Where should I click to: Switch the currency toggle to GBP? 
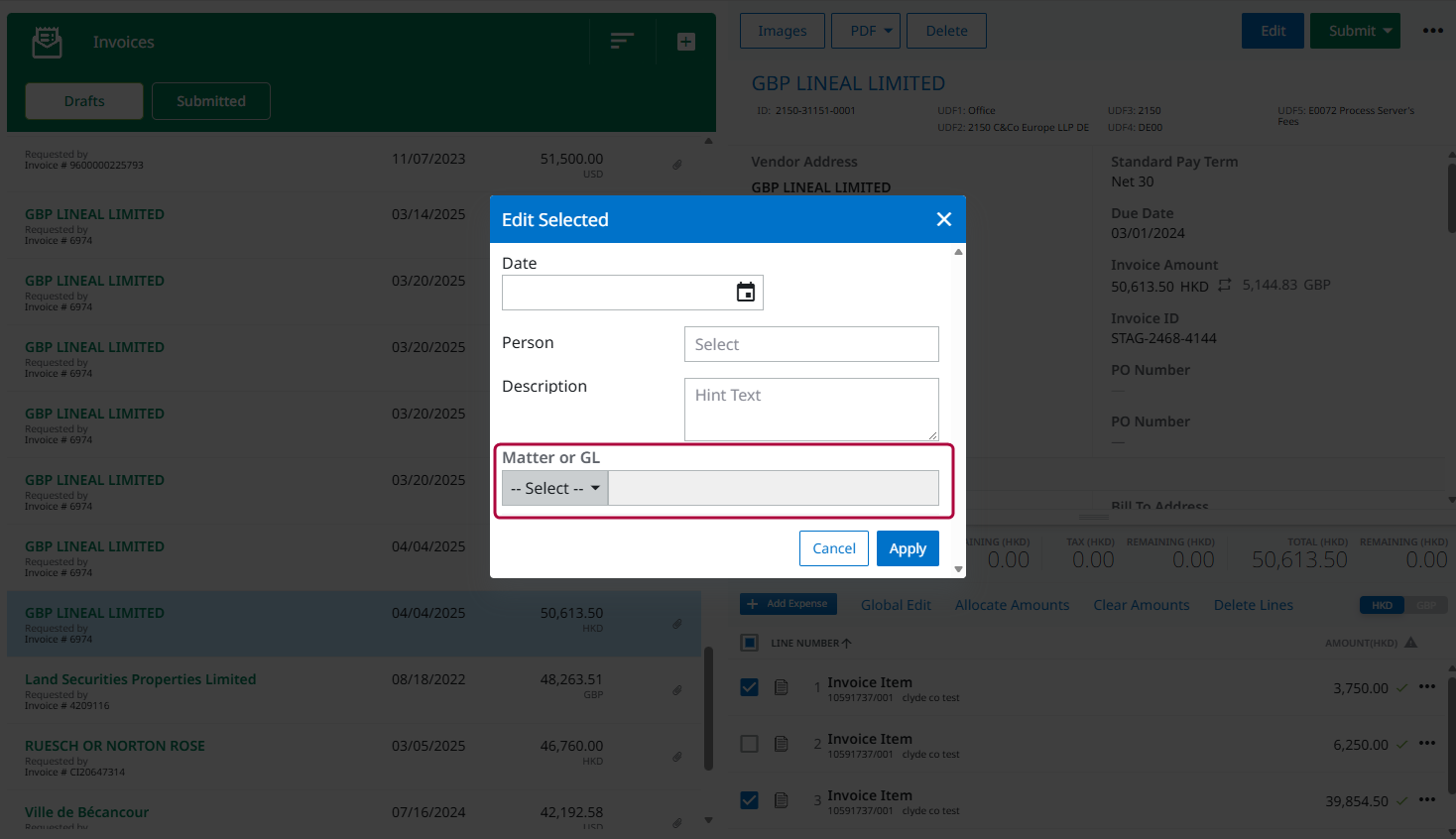(1425, 605)
